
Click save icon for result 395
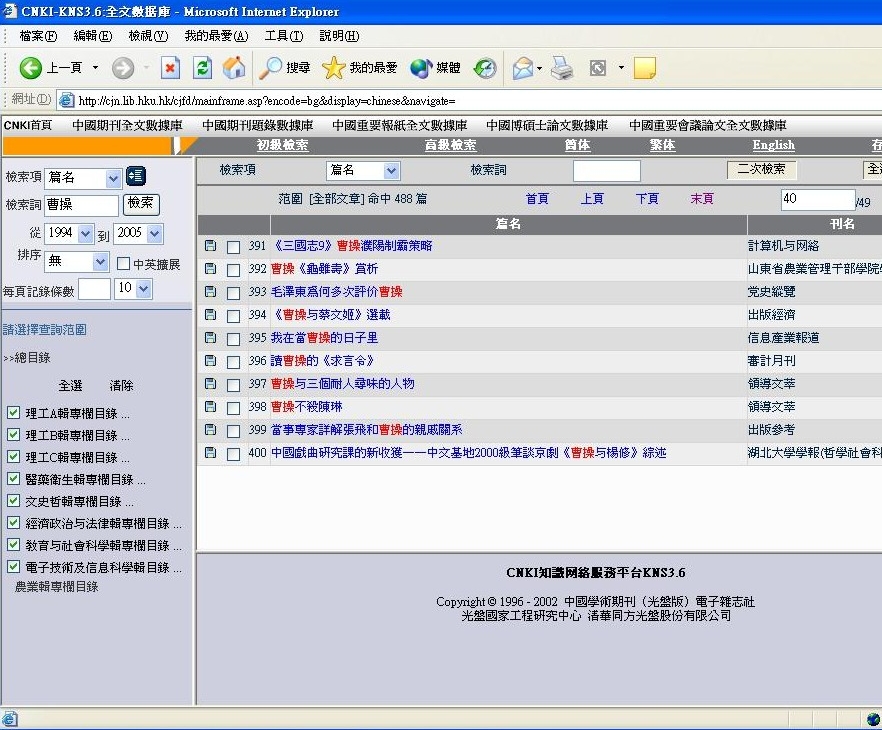[x=210, y=338]
